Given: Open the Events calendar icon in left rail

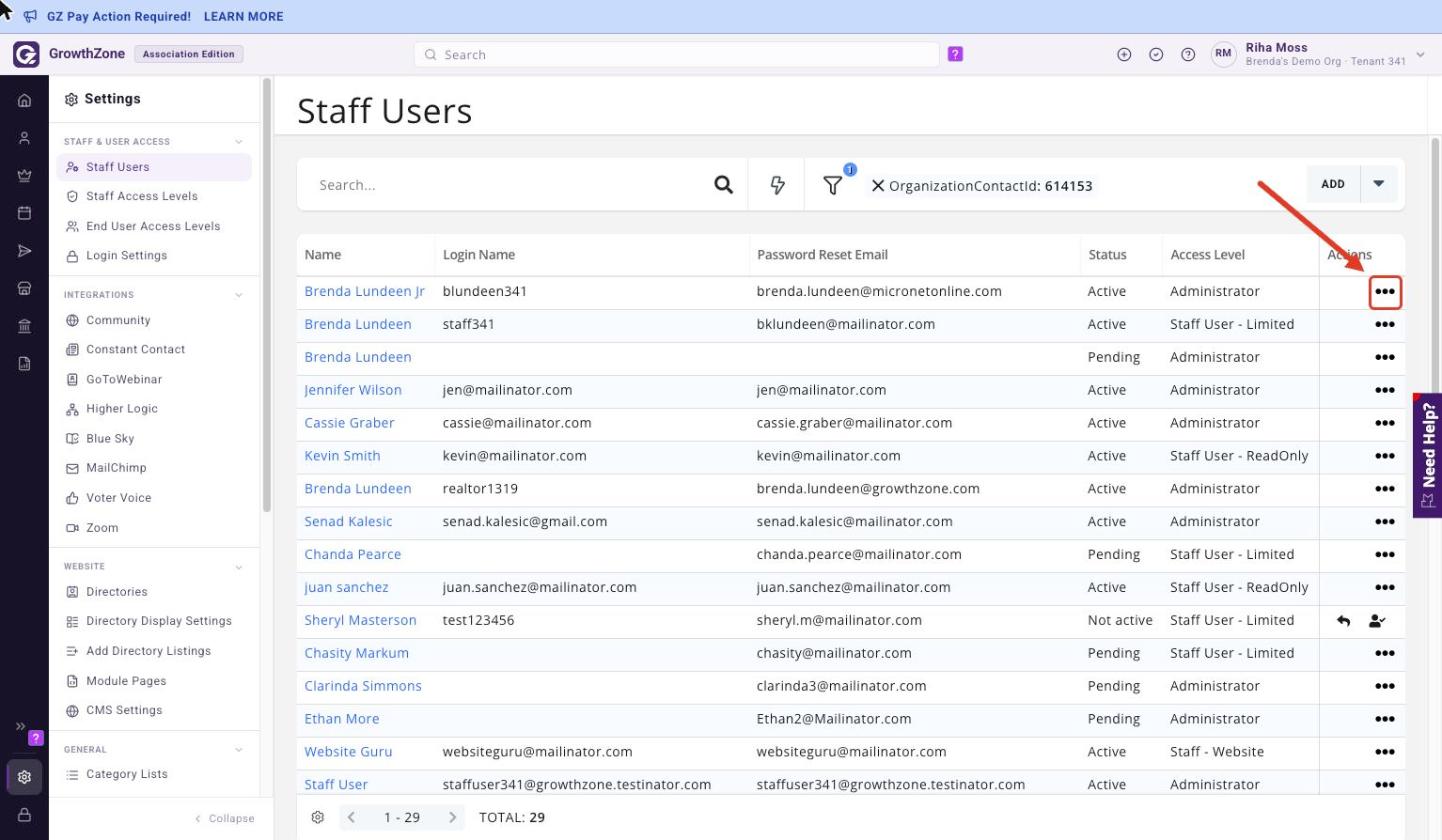Looking at the screenshot, I should click(25, 213).
